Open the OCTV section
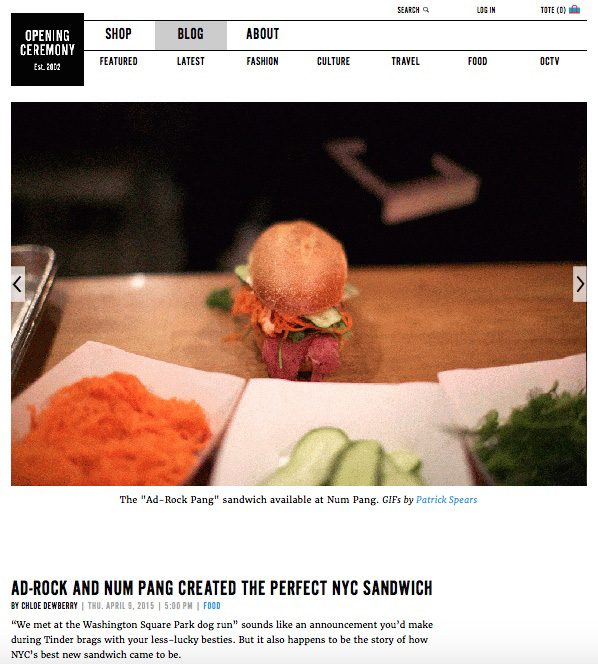This screenshot has width=598, height=664. point(550,61)
